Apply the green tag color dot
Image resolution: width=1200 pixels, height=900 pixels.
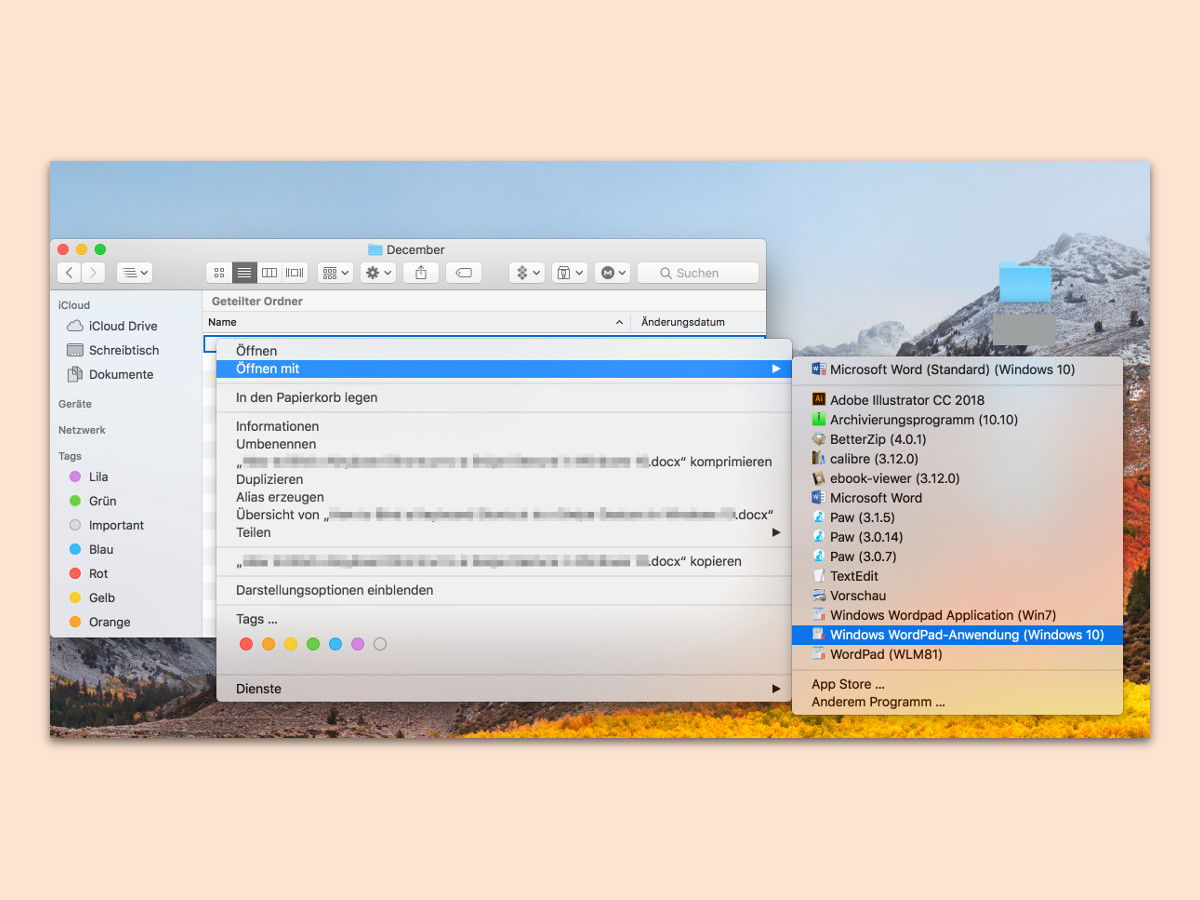click(313, 644)
